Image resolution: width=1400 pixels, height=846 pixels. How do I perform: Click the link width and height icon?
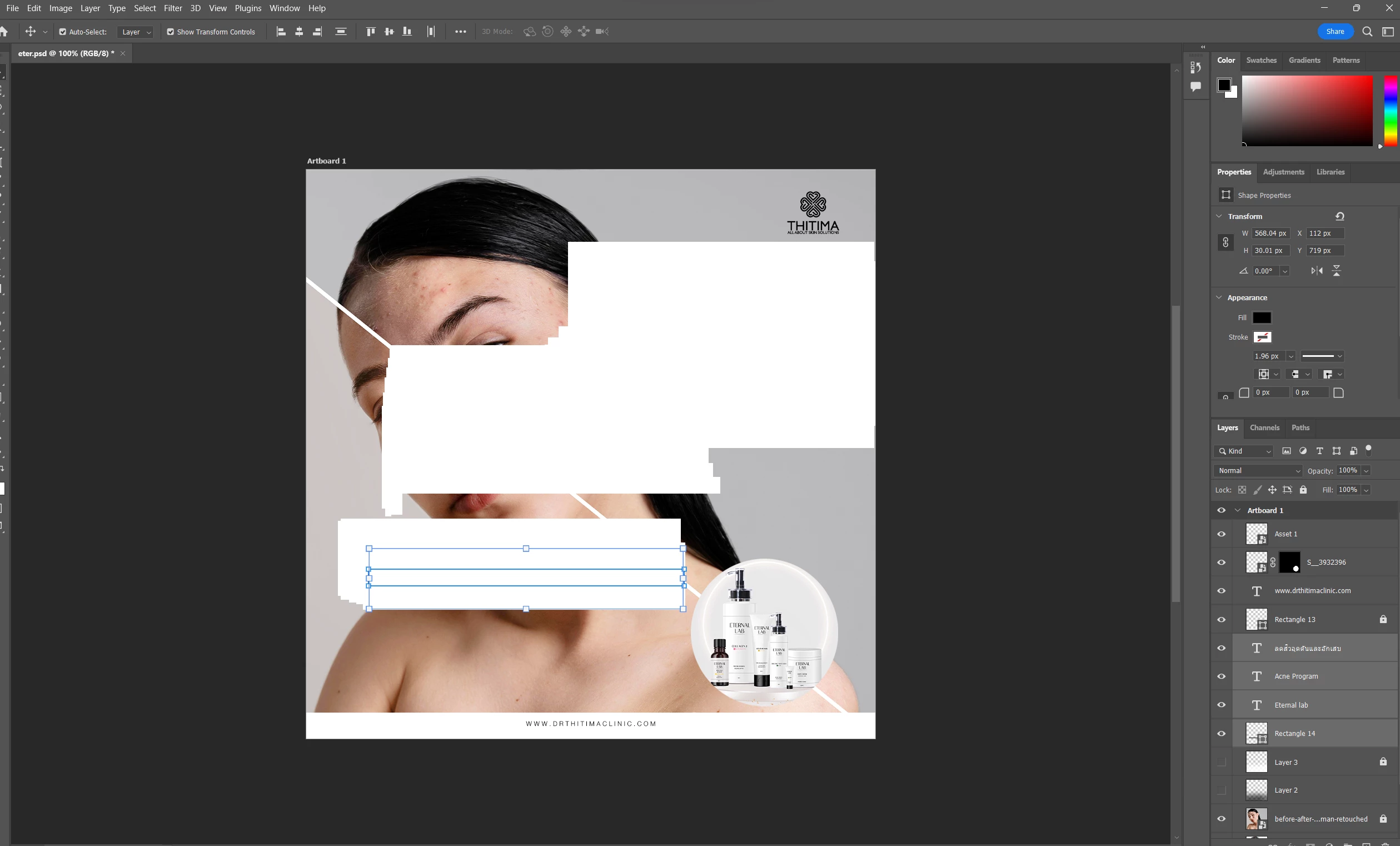coord(1225,242)
